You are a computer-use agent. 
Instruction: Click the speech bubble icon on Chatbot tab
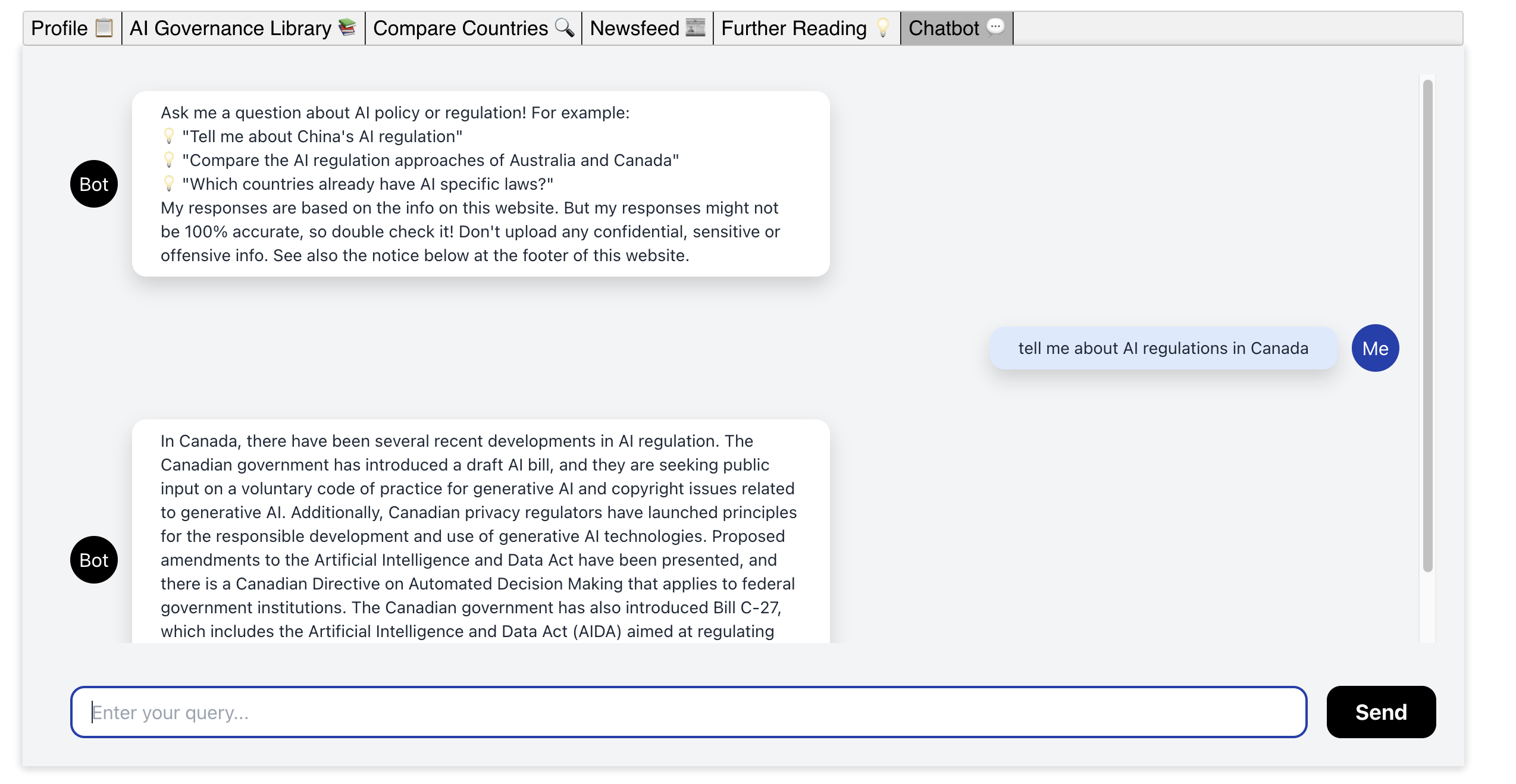click(x=995, y=27)
